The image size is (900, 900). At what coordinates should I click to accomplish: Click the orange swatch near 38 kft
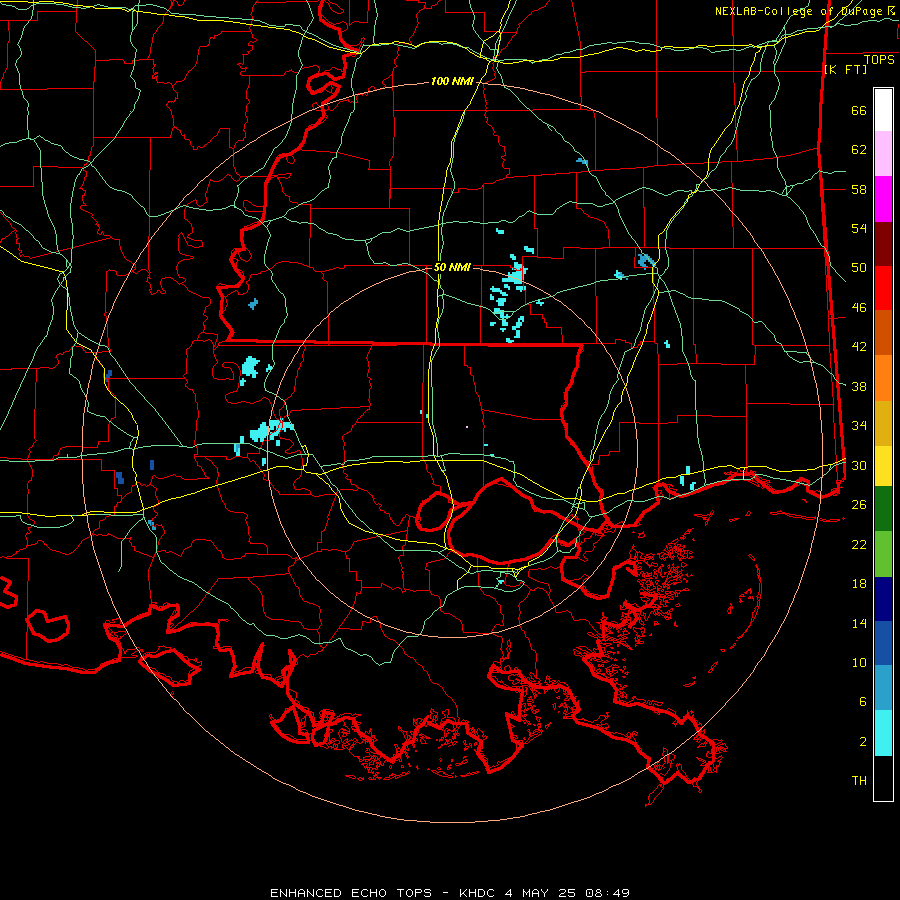pyautogui.click(x=883, y=378)
